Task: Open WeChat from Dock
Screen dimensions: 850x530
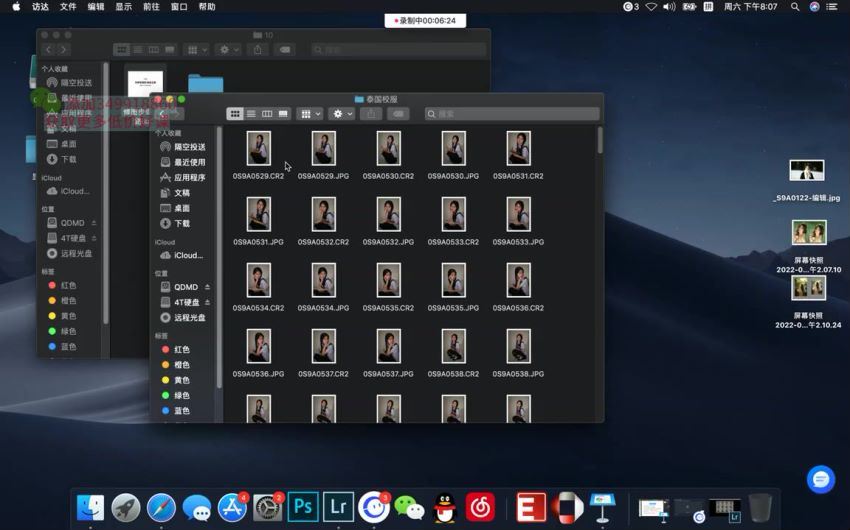Action: [409, 507]
